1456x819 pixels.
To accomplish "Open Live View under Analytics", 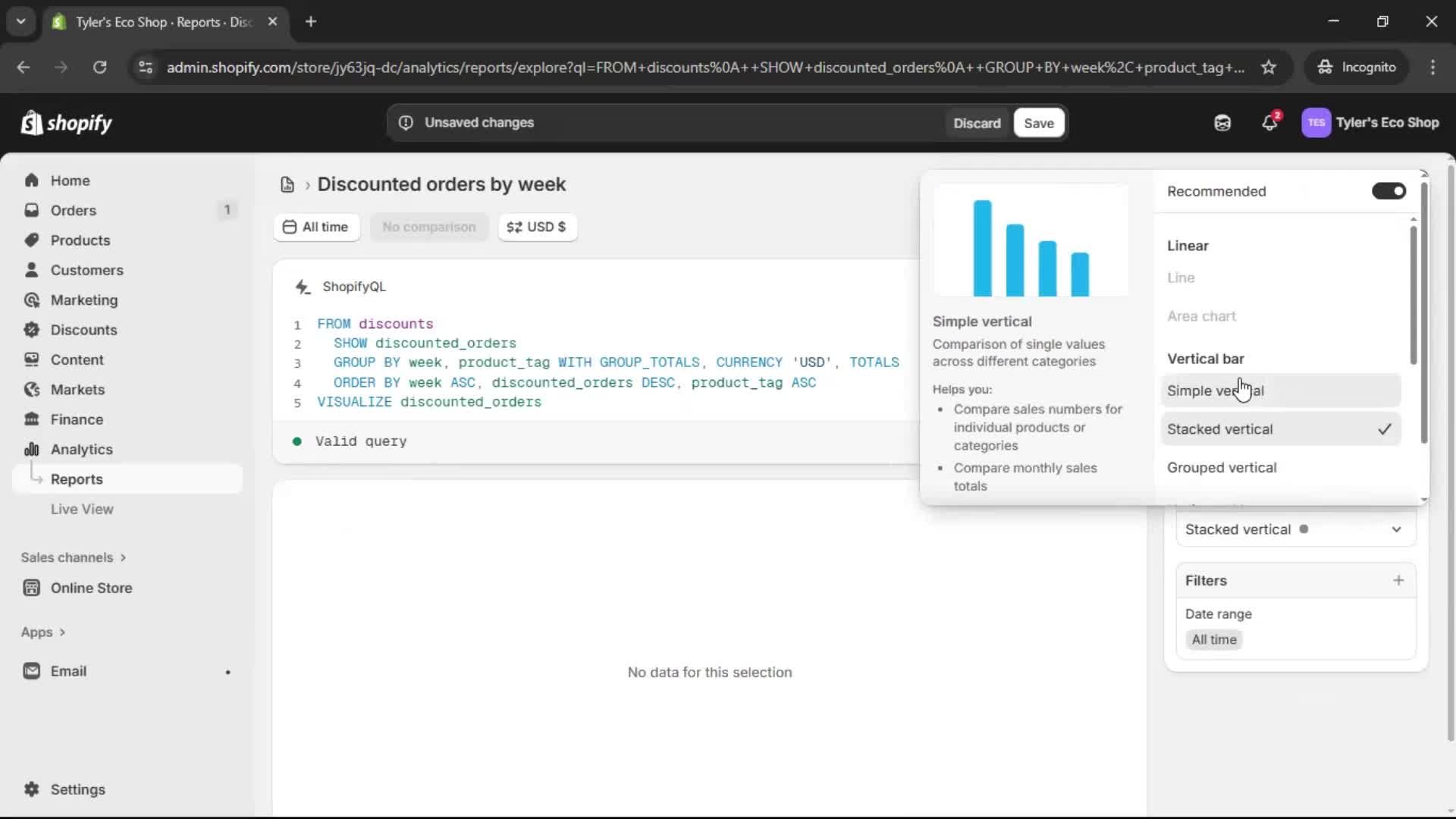I will click(x=82, y=509).
